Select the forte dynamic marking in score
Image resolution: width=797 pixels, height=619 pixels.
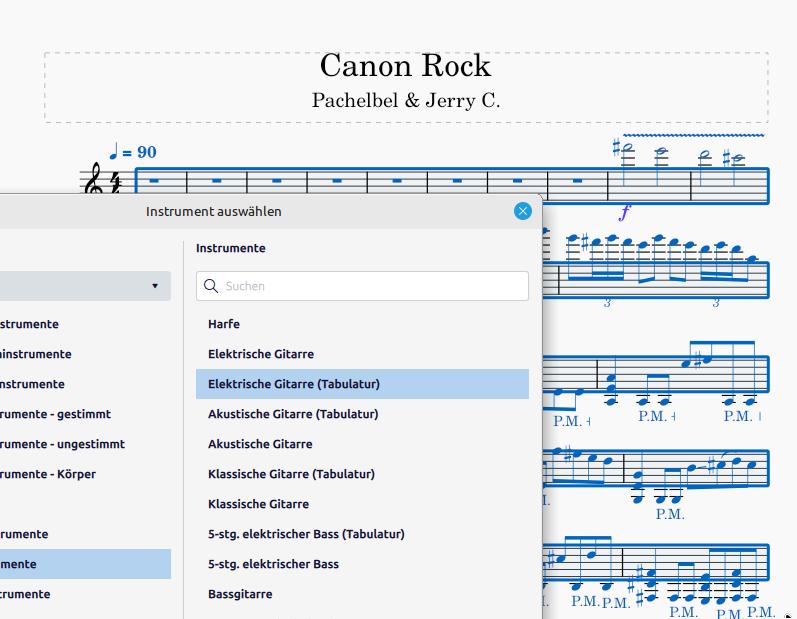(625, 212)
